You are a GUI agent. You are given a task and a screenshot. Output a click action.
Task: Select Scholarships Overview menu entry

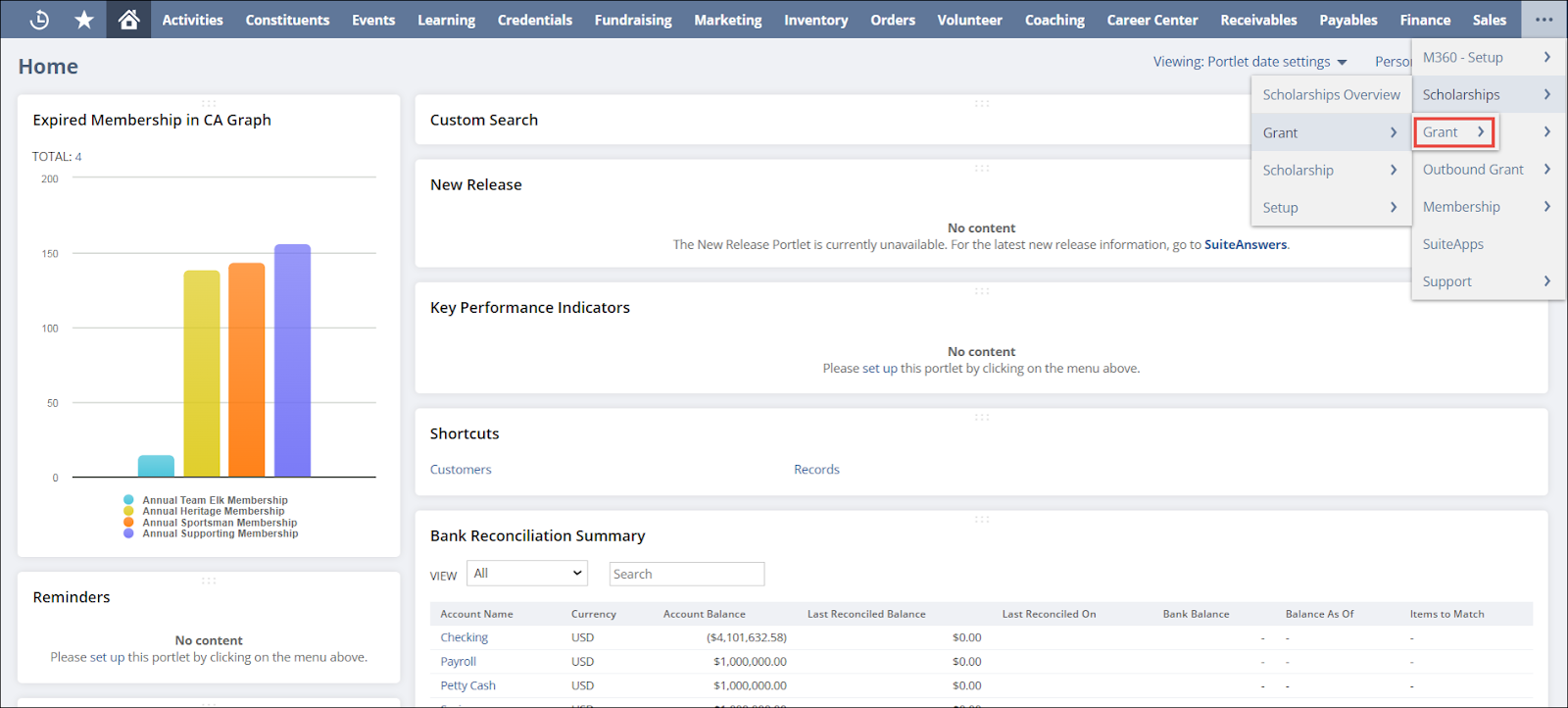click(1330, 95)
